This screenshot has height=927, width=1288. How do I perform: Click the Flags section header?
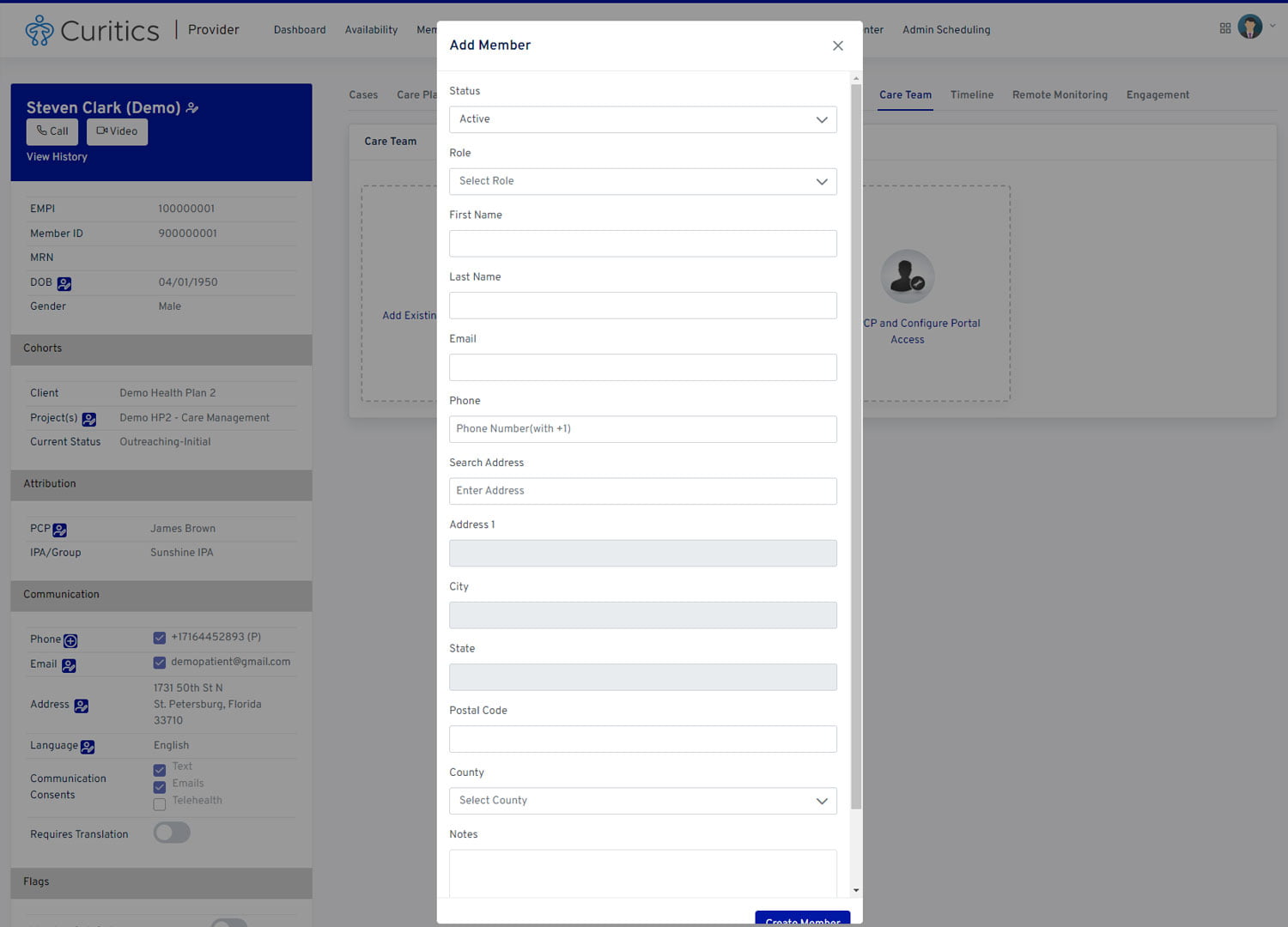click(x=161, y=883)
